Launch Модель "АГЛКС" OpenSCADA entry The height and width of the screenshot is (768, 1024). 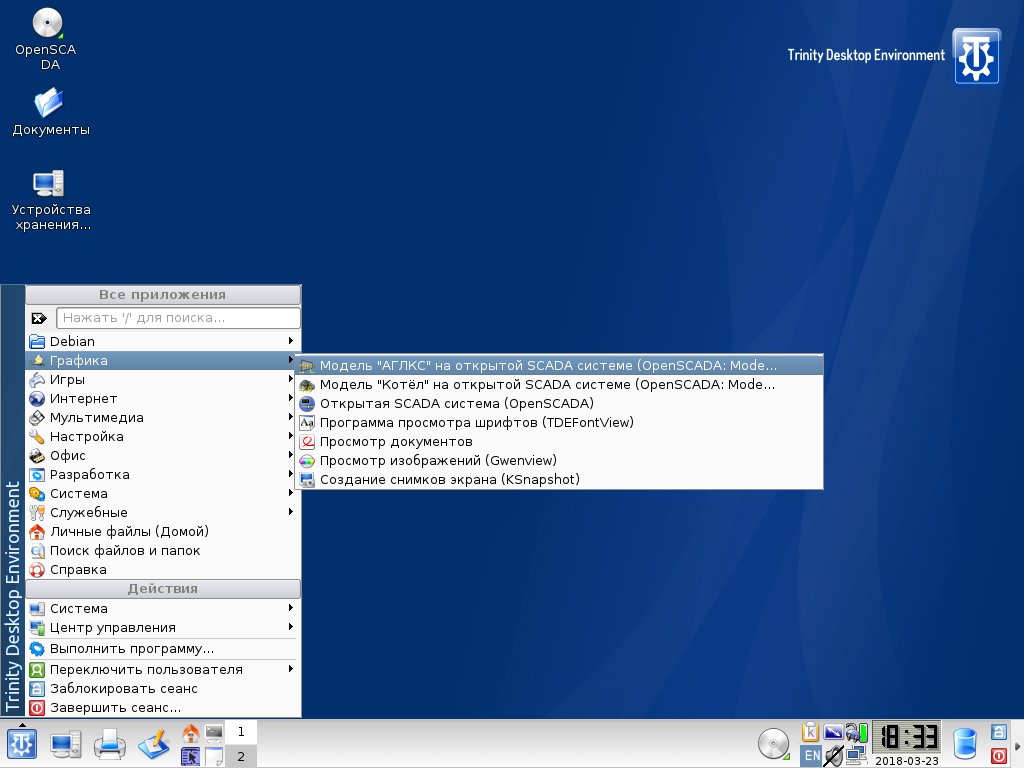coord(547,365)
